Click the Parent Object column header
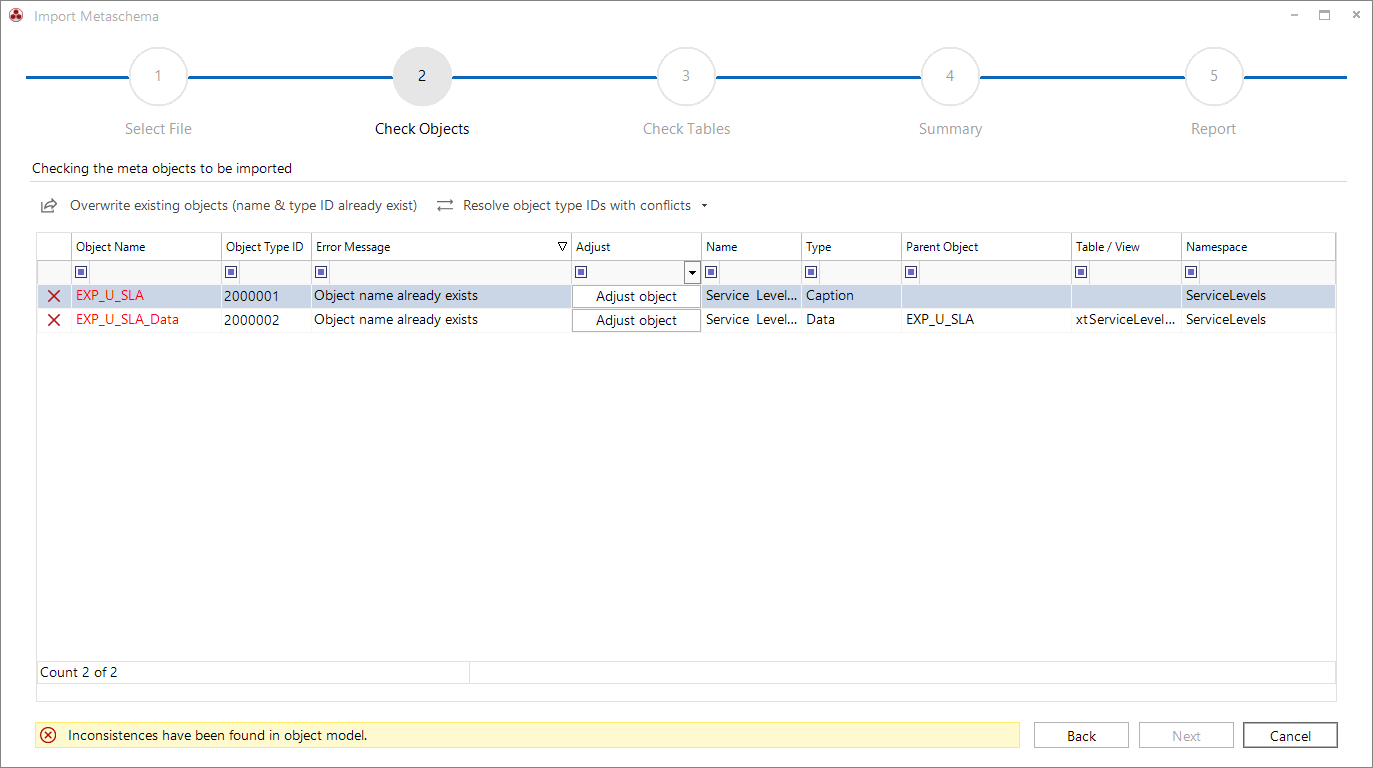1373x768 pixels. point(987,247)
